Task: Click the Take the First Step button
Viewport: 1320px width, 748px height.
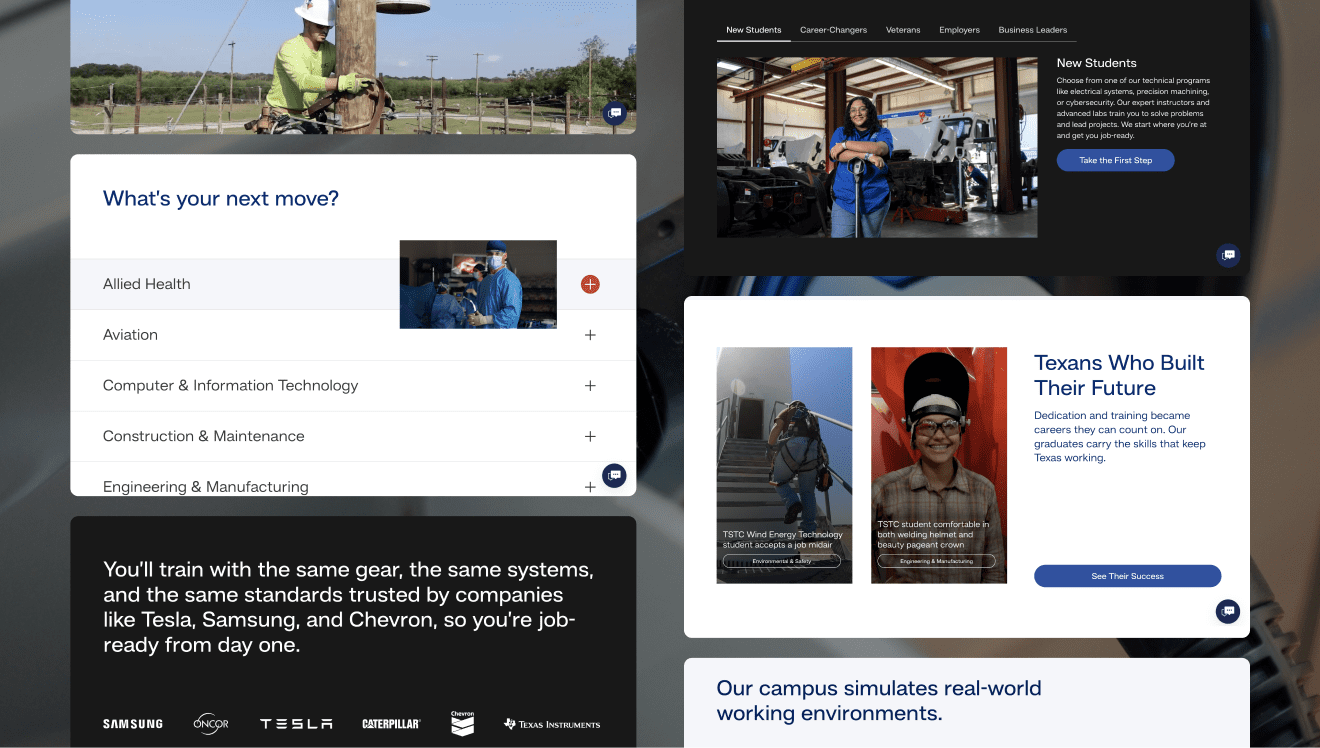Action: 1115,160
